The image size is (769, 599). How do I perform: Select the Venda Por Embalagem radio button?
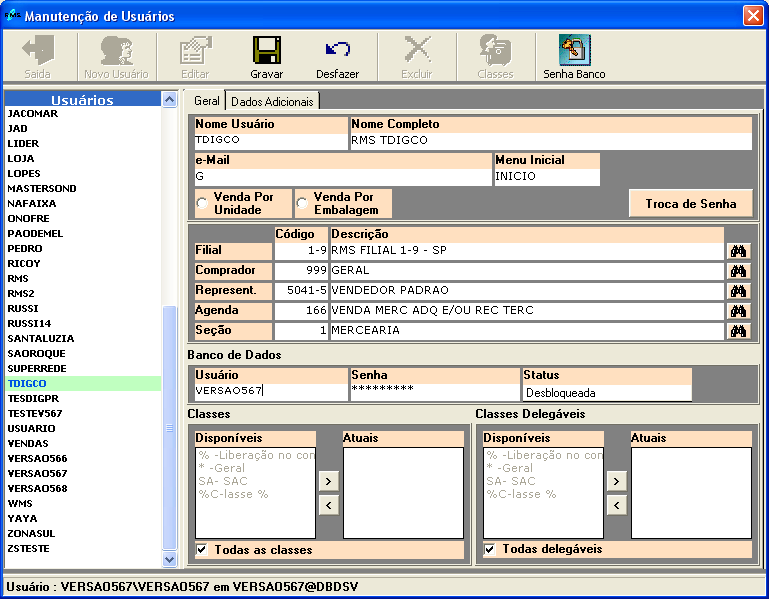(302, 203)
